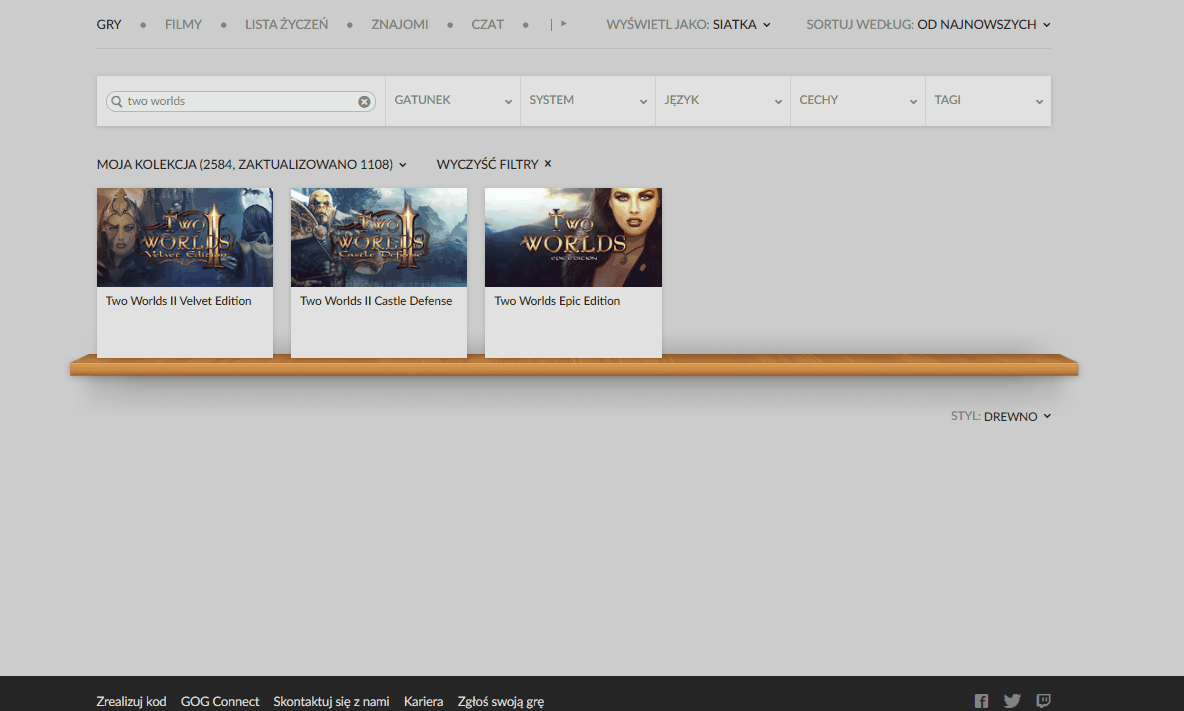1184x711 pixels.
Task: Open the LISTA ŻYCZEŃ tab
Action: [x=286, y=25]
